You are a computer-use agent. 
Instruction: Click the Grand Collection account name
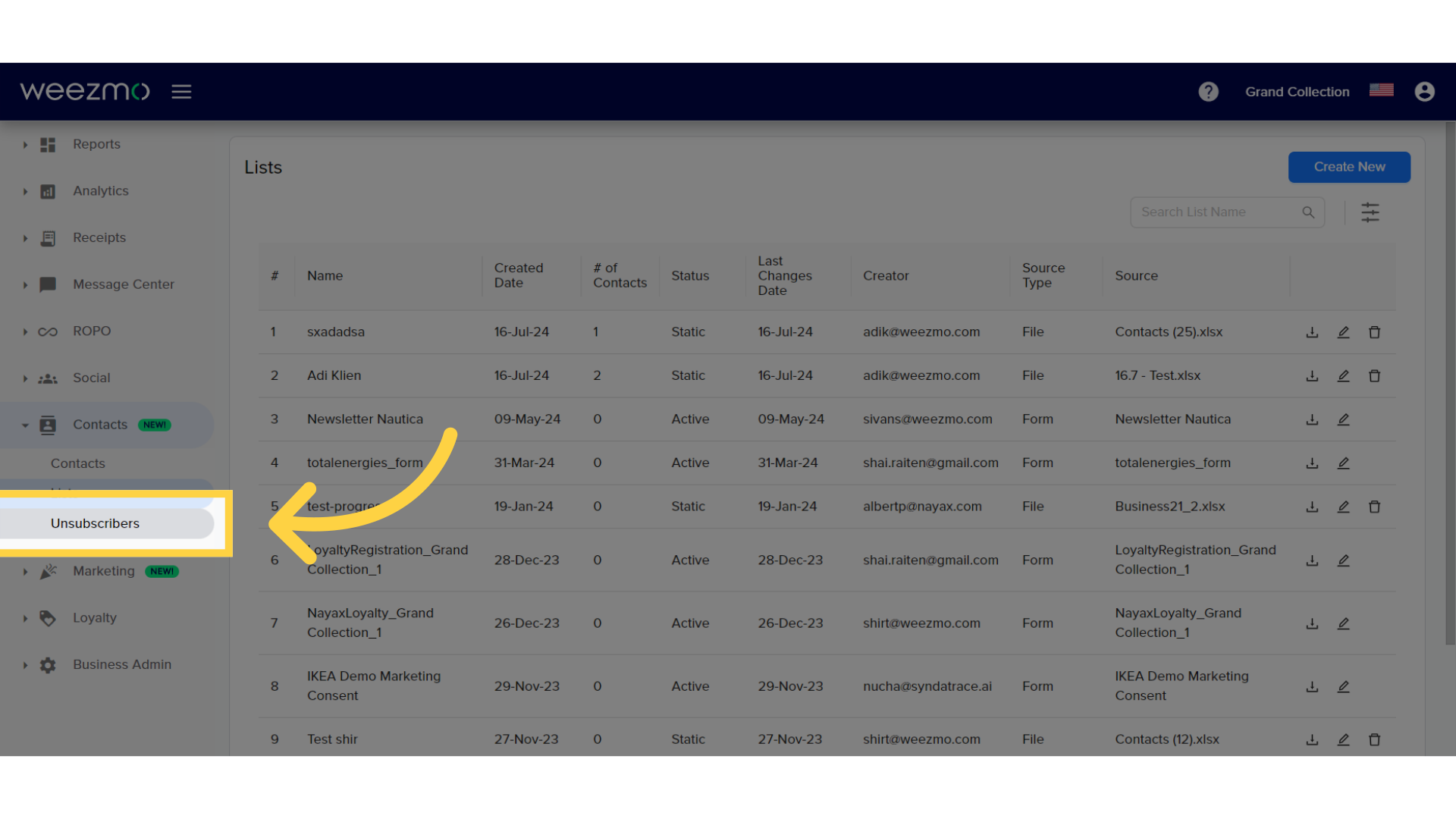coord(1297,92)
